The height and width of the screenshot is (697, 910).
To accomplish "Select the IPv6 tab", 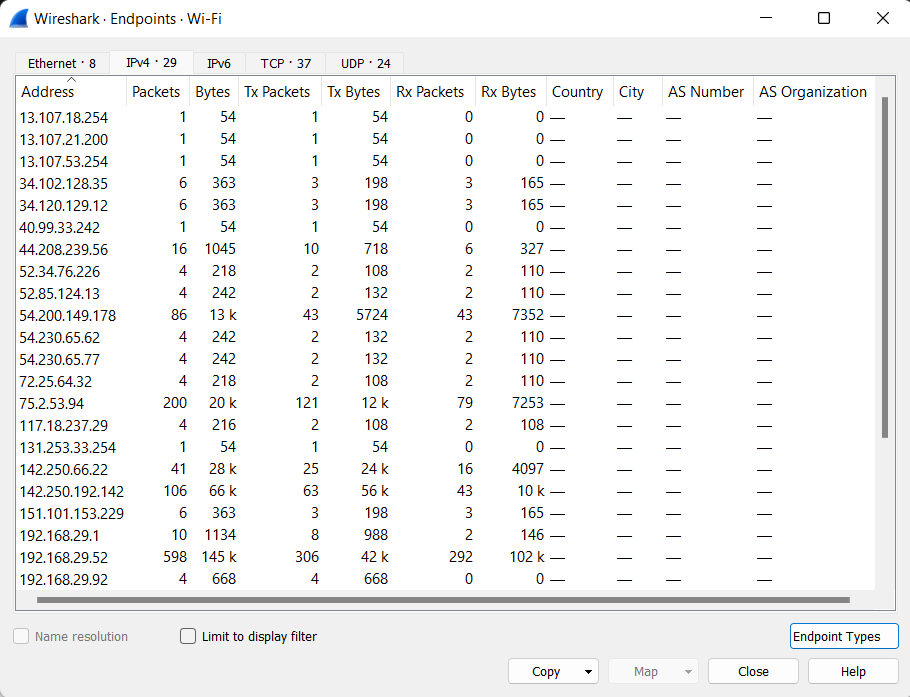I will point(219,62).
